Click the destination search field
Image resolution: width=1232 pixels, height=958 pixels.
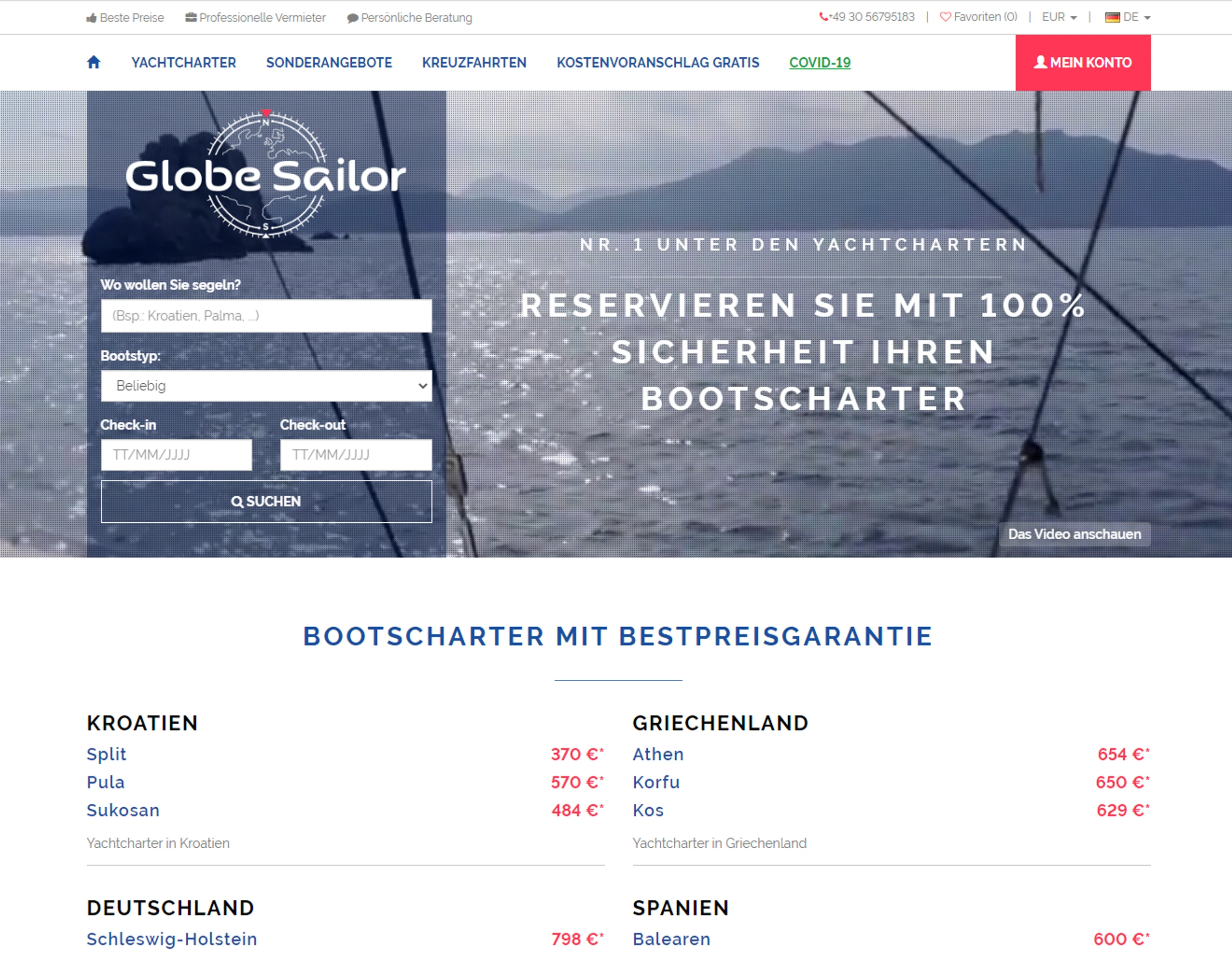coord(266,315)
